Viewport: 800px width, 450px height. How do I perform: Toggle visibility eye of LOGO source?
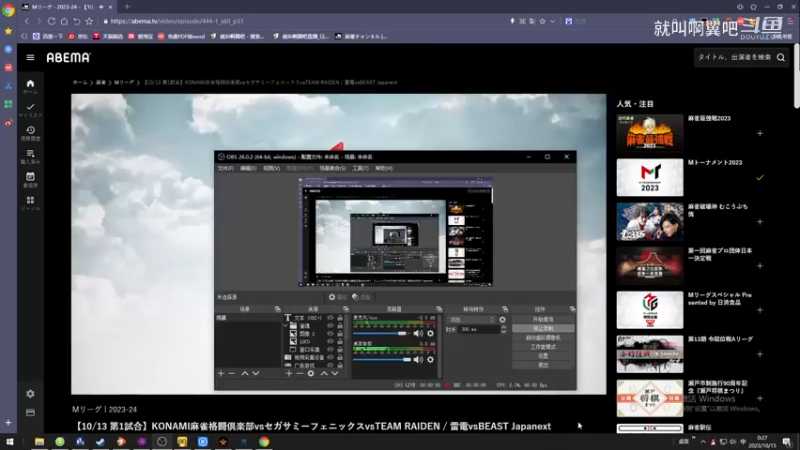pyautogui.click(x=330, y=341)
